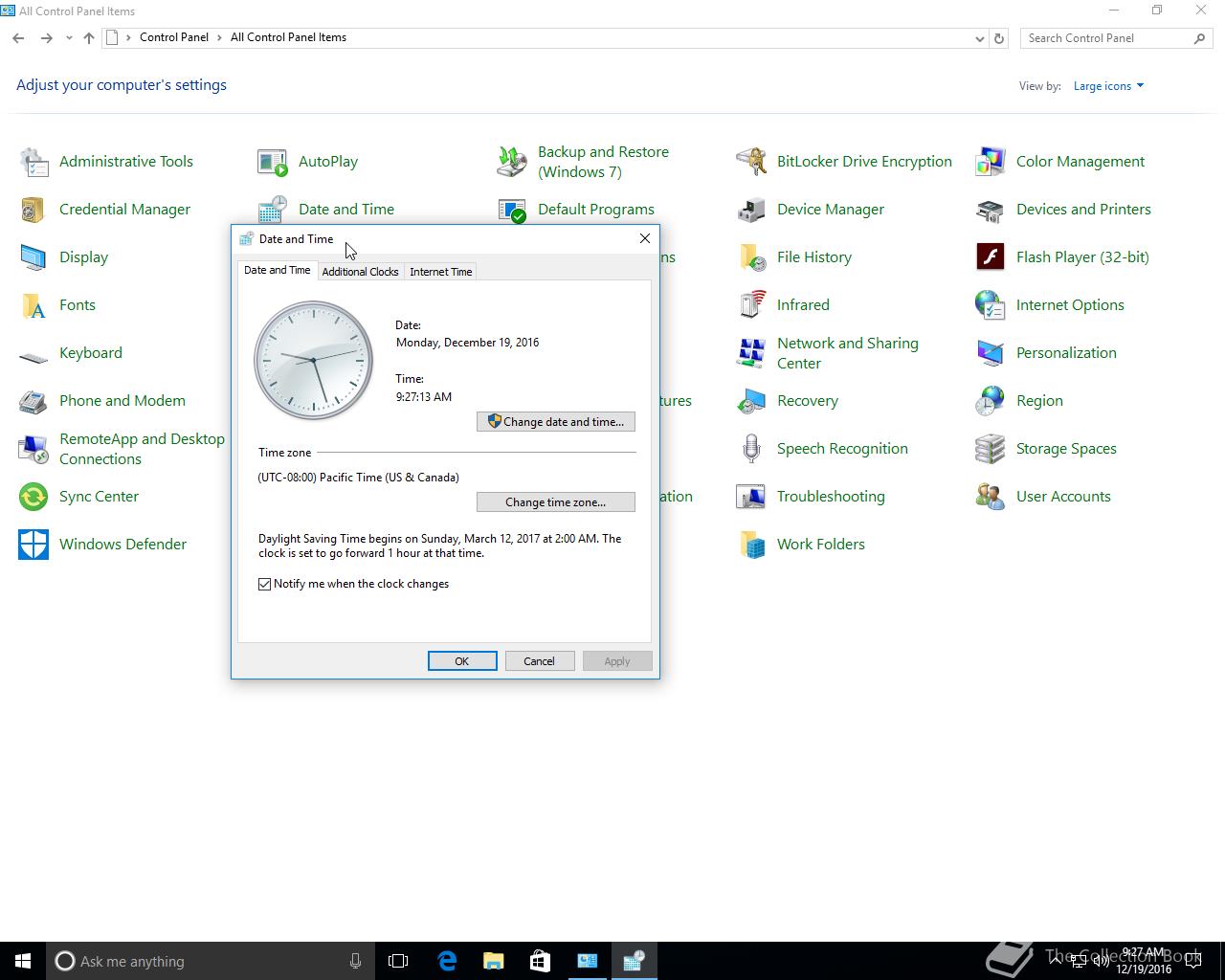Confirm with the OK button

[462, 661]
